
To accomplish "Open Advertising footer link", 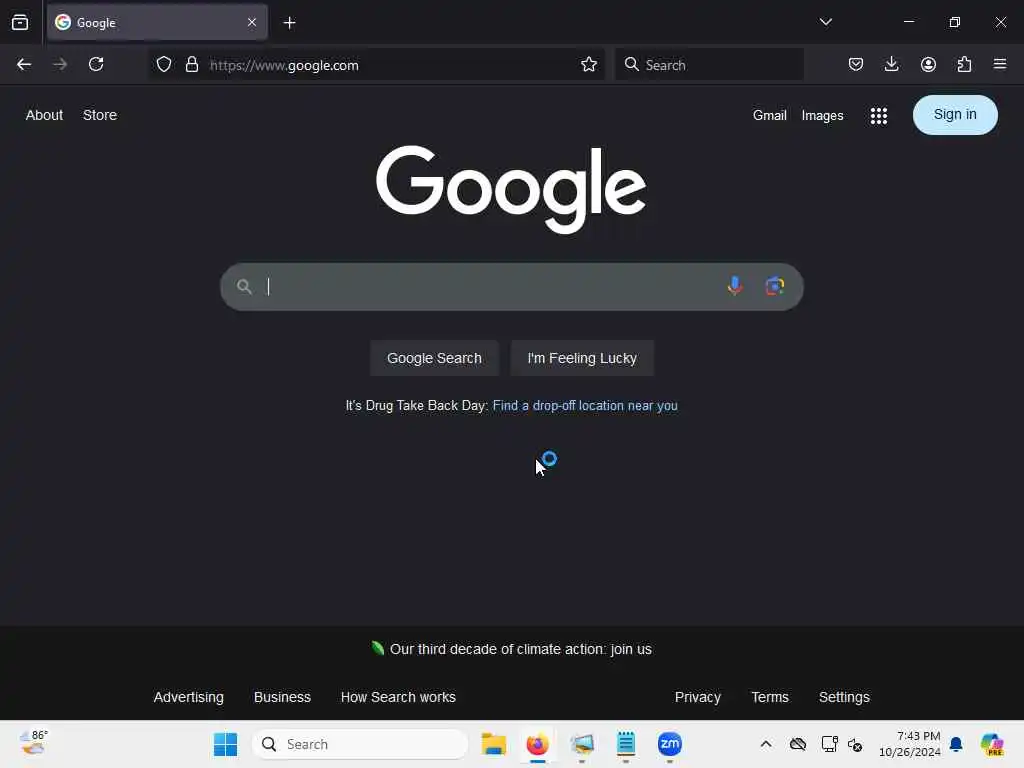I will [189, 697].
